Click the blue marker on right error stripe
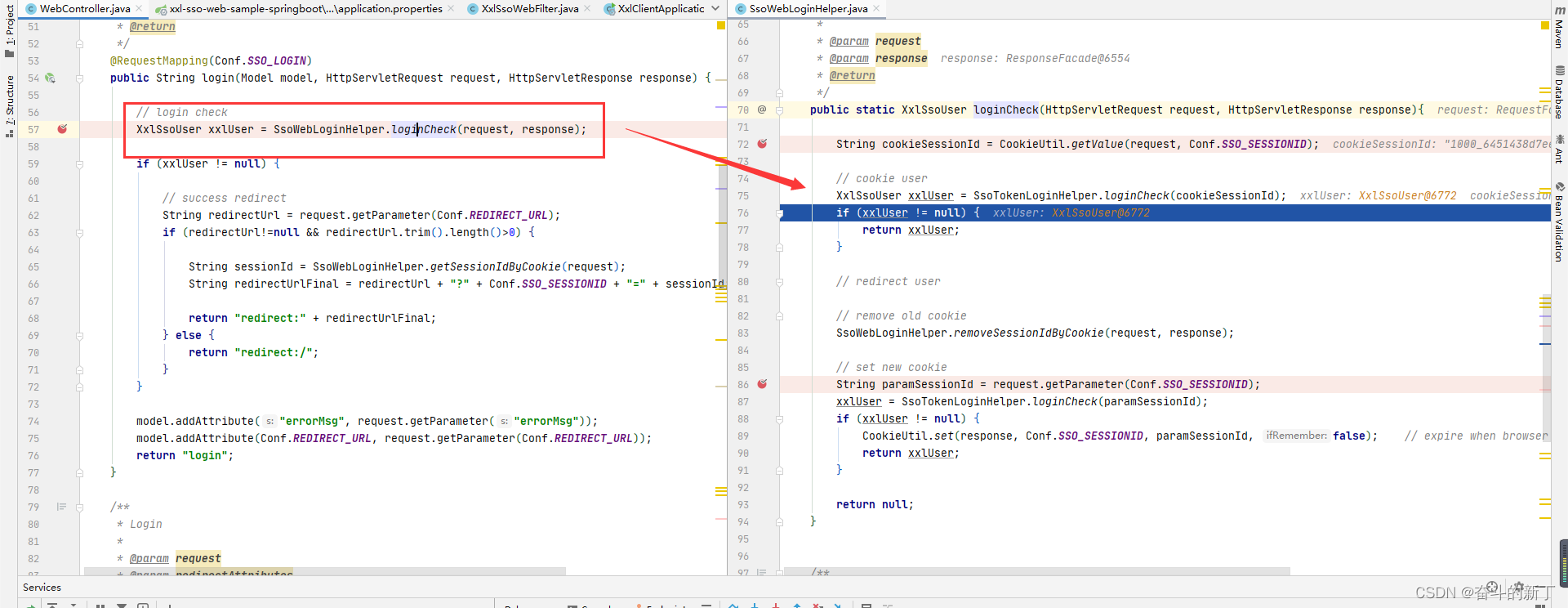 (x=1545, y=344)
